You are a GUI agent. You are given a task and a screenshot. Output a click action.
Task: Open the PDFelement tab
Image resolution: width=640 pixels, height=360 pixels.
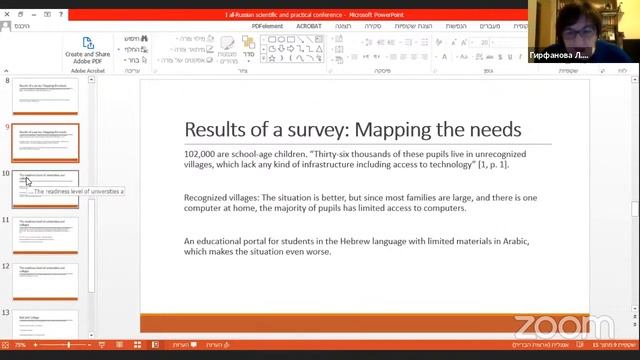(267, 26)
